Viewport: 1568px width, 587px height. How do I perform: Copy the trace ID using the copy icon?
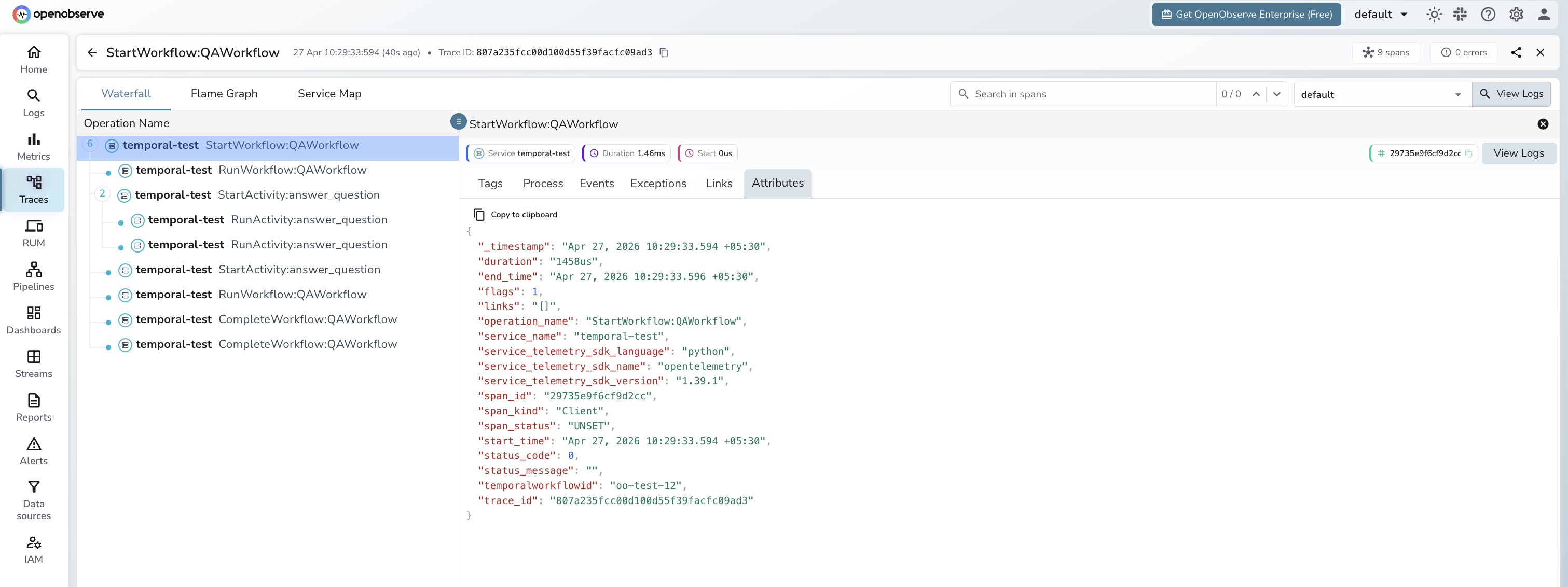click(663, 52)
